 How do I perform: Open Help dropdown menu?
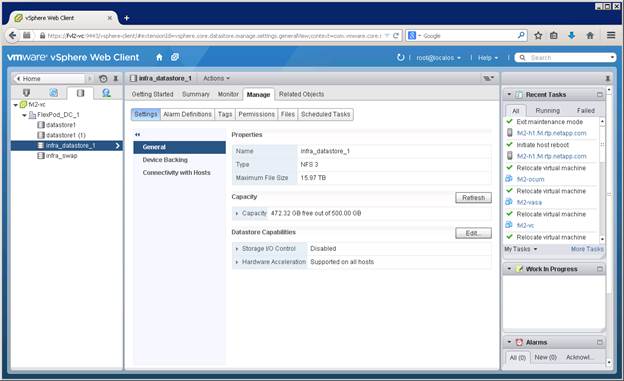[x=488, y=58]
